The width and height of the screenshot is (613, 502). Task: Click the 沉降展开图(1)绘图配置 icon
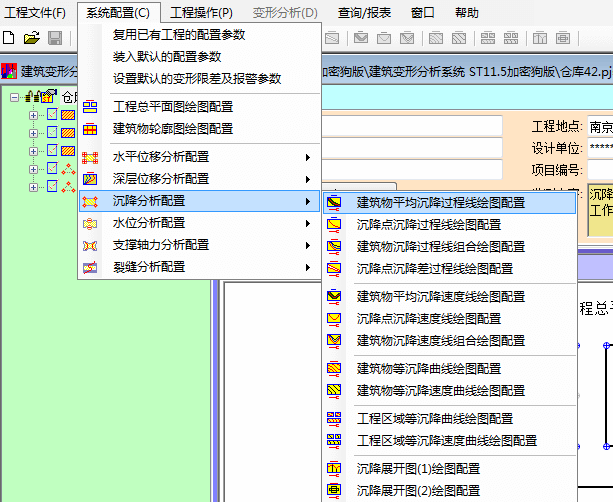click(335, 468)
